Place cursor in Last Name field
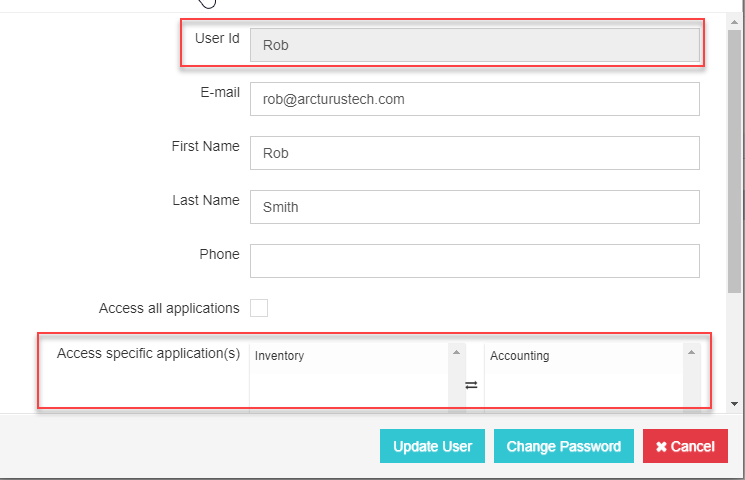The width and height of the screenshot is (745, 480). 474,207
